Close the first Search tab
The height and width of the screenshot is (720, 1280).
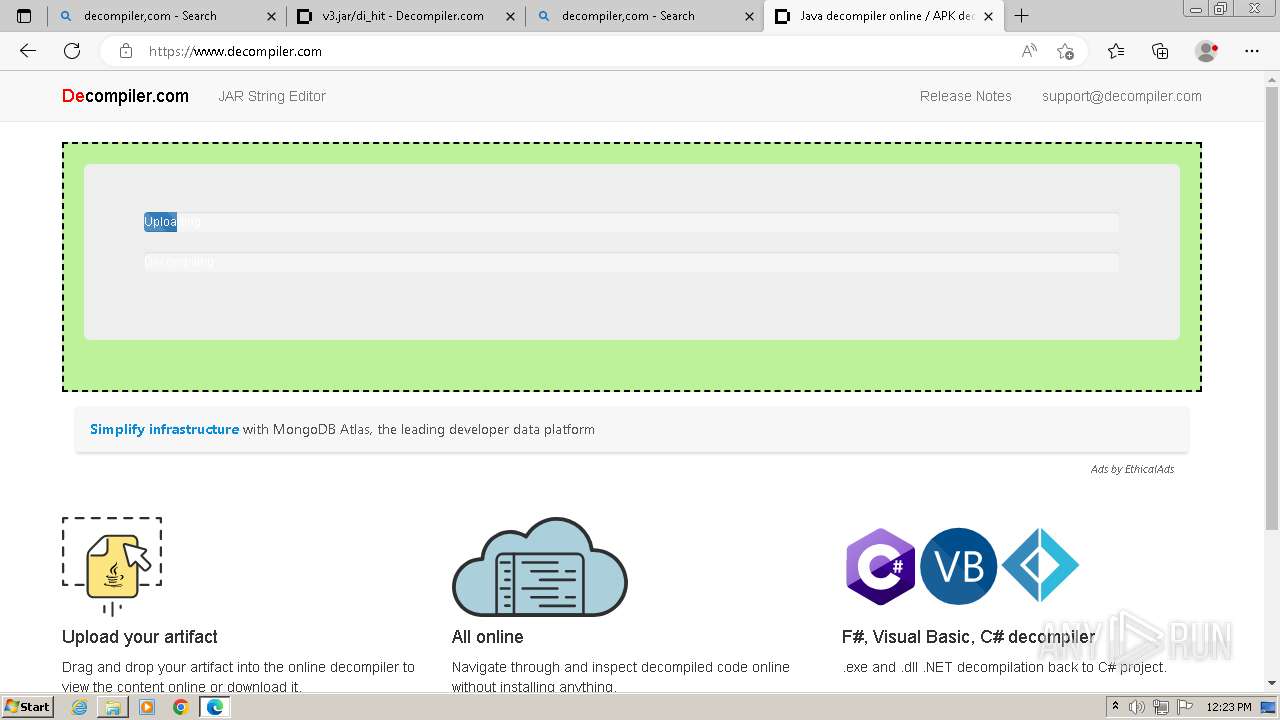[271, 16]
